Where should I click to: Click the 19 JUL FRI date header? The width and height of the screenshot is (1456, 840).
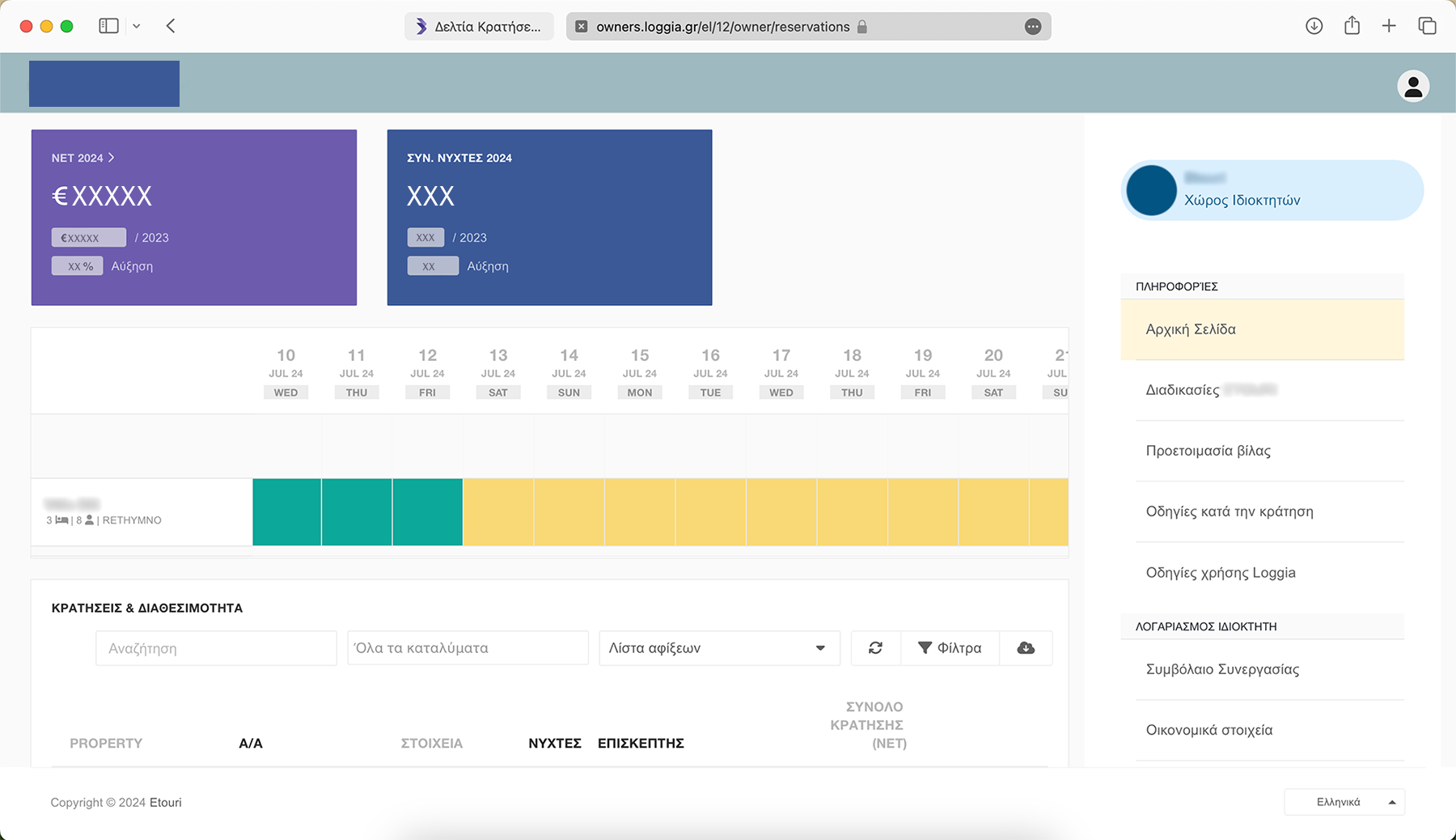click(923, 373)
